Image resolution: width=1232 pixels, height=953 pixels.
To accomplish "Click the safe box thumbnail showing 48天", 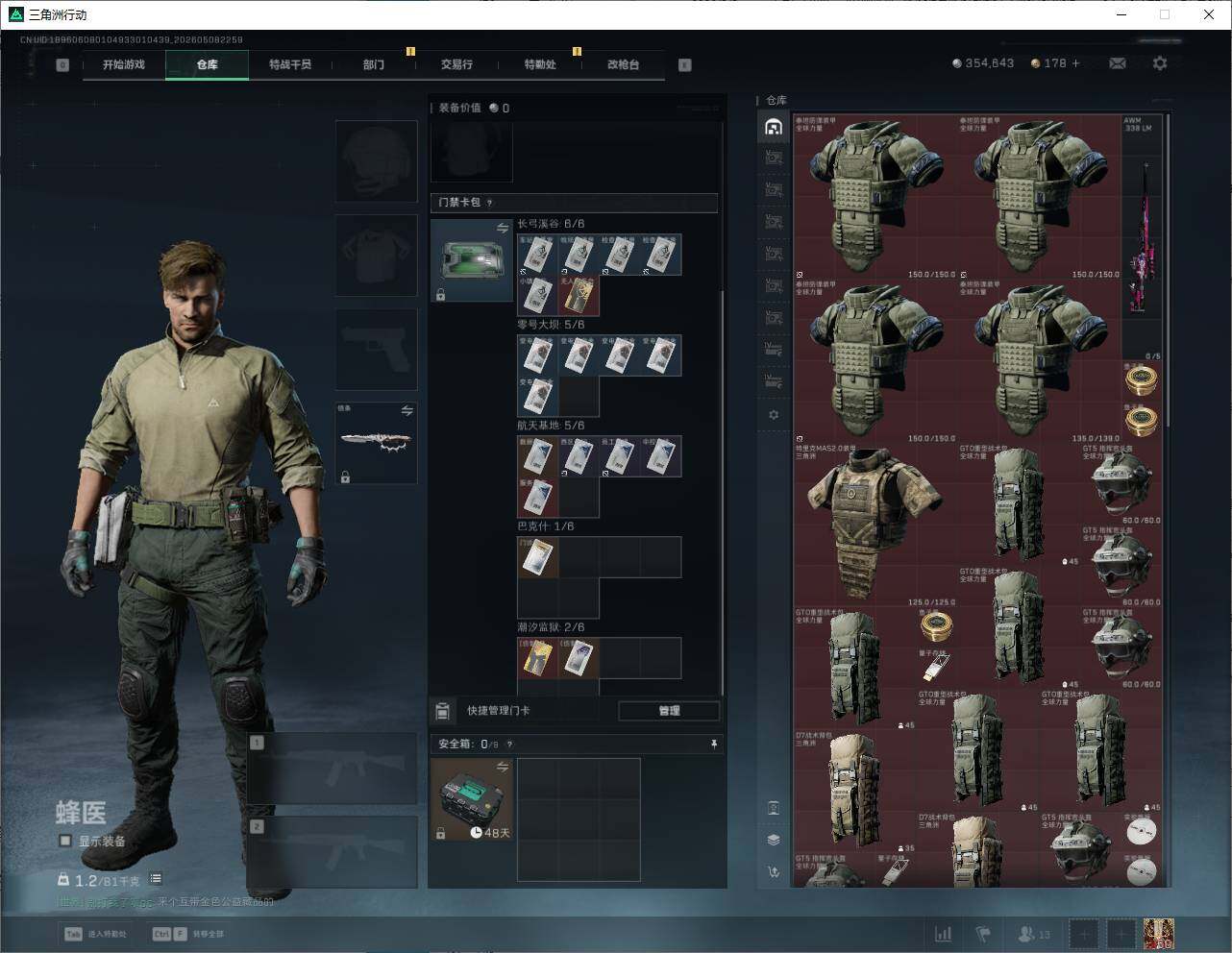I will 471,799.
